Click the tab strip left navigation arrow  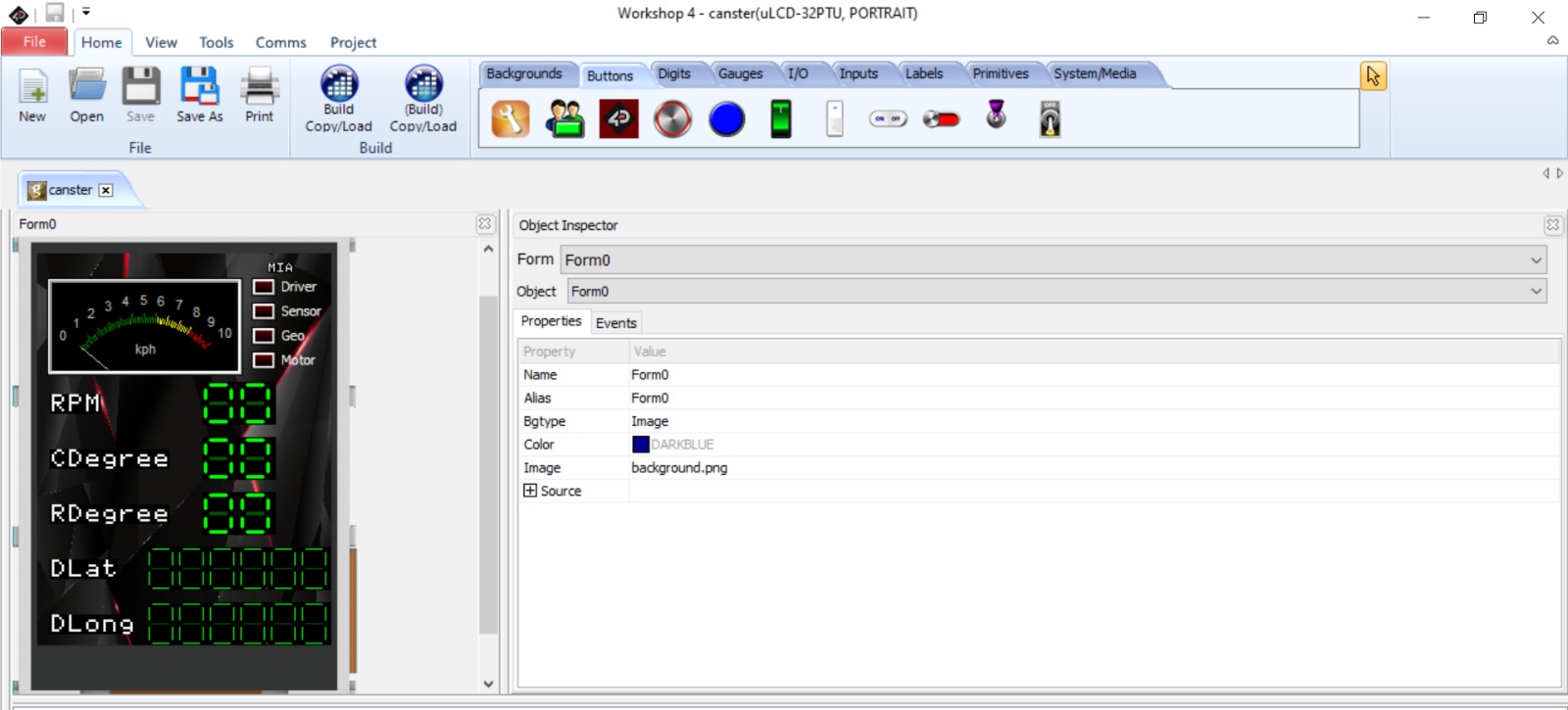(x=1545, y=173)
